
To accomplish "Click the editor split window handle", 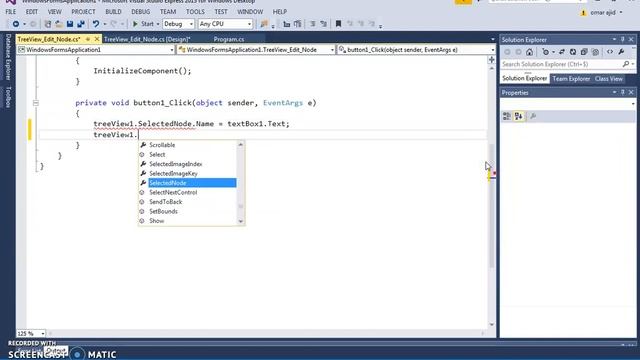I will click(491, 60).
